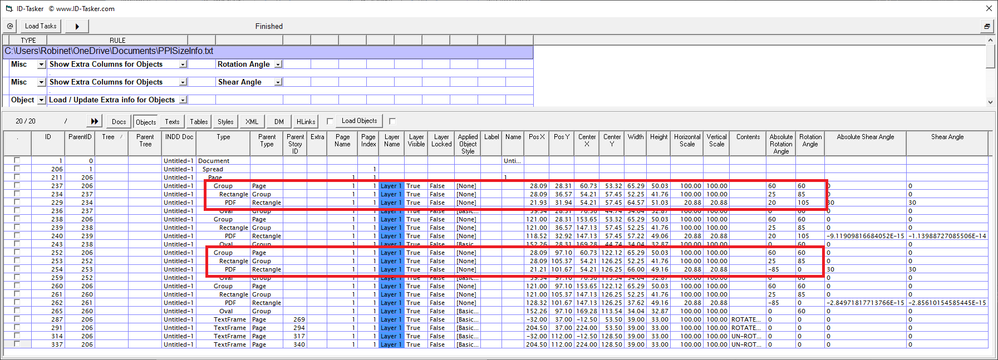The height and width of the screenshot is (360, 998).
Task: Click the -9.11909816684052E-15 shear value
Action: (x=865, y=235)
